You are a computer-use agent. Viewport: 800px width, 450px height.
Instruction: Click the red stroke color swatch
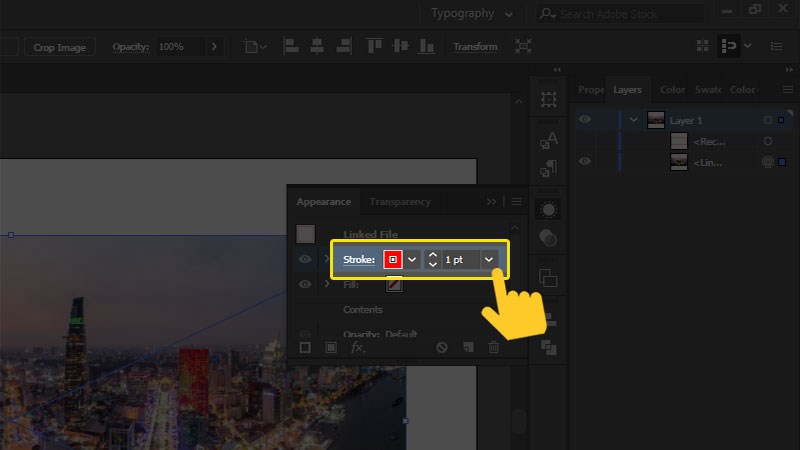[x=393, y=259]
